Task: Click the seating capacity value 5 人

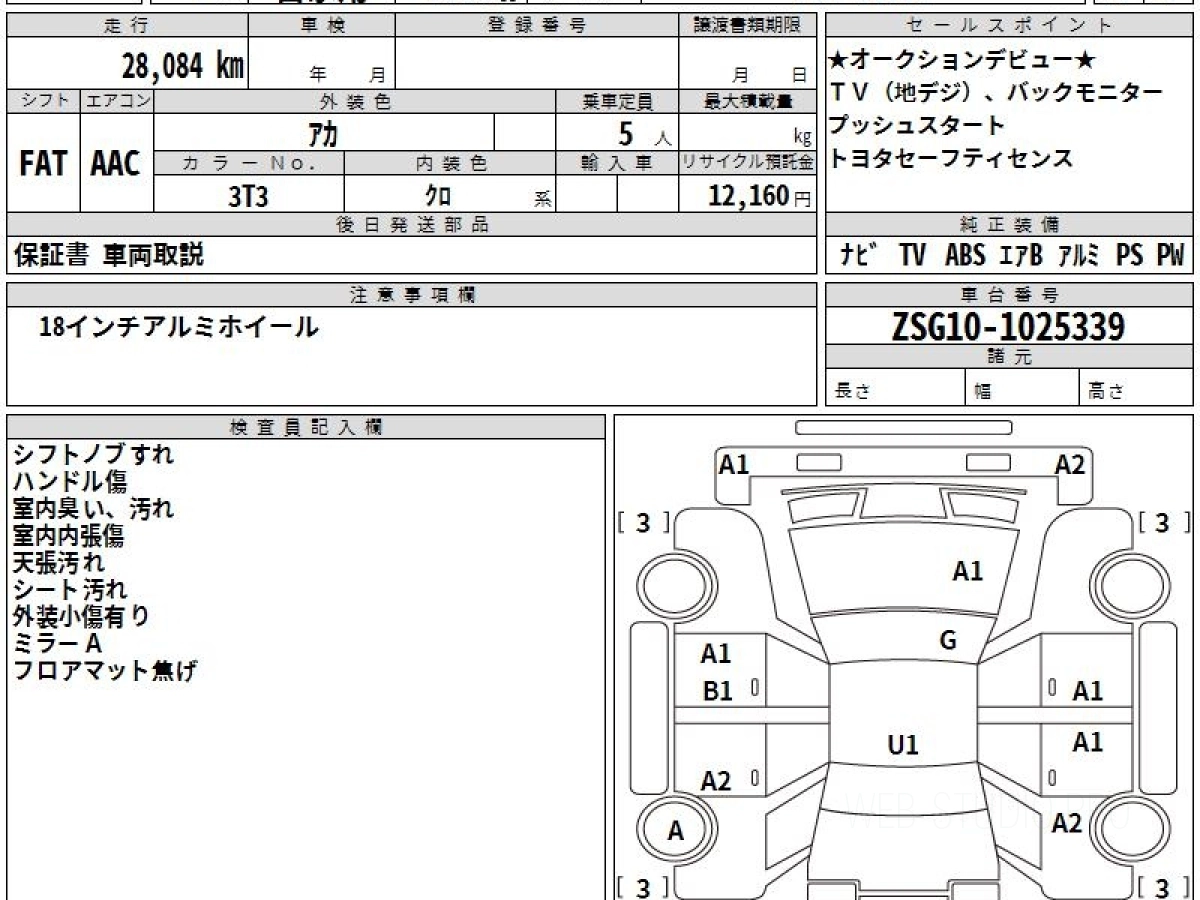Action: [x=645, y=133]
